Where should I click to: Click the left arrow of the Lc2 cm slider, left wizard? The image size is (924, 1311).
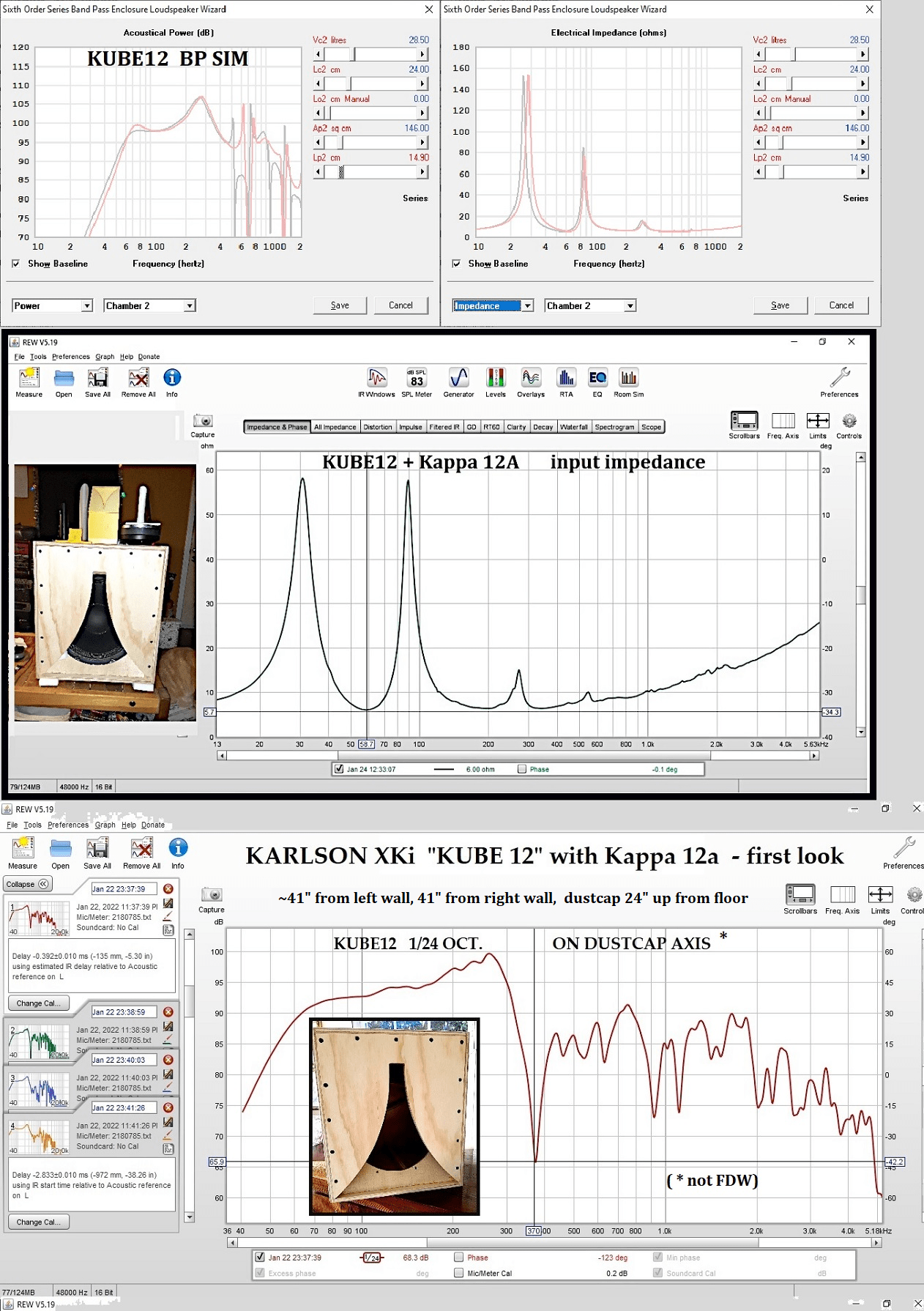(318, 83)
